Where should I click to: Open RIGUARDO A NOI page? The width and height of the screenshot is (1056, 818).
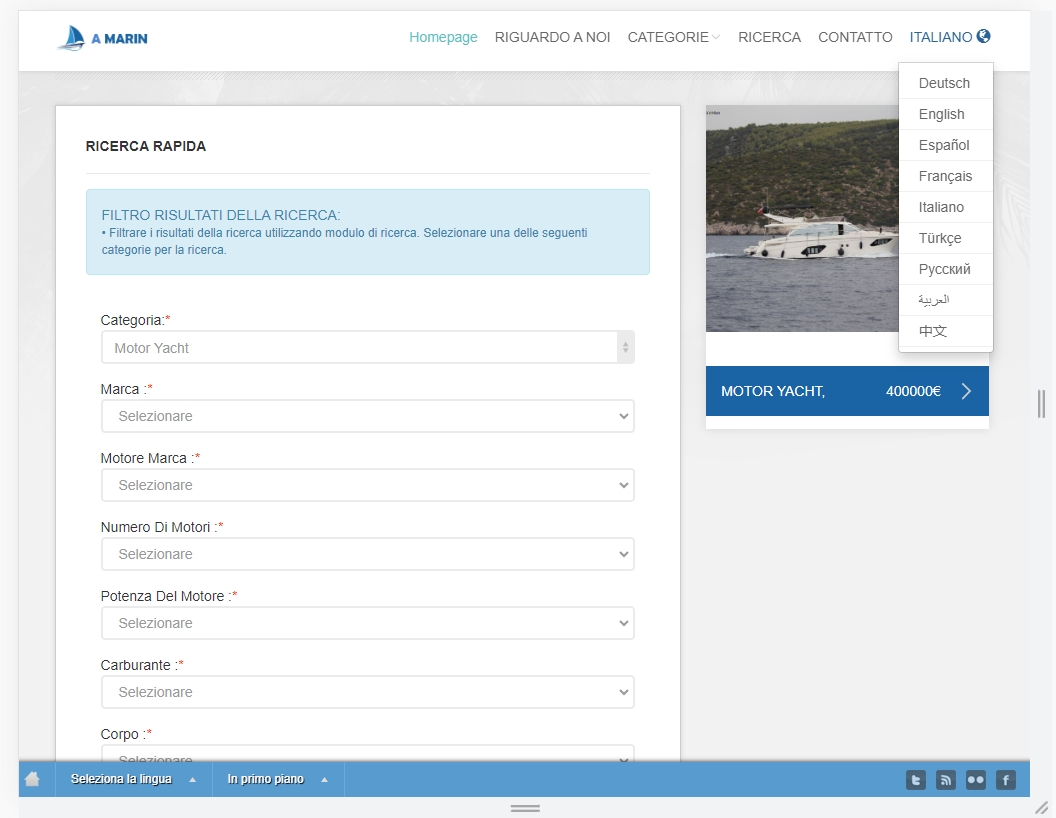(552, 37)
